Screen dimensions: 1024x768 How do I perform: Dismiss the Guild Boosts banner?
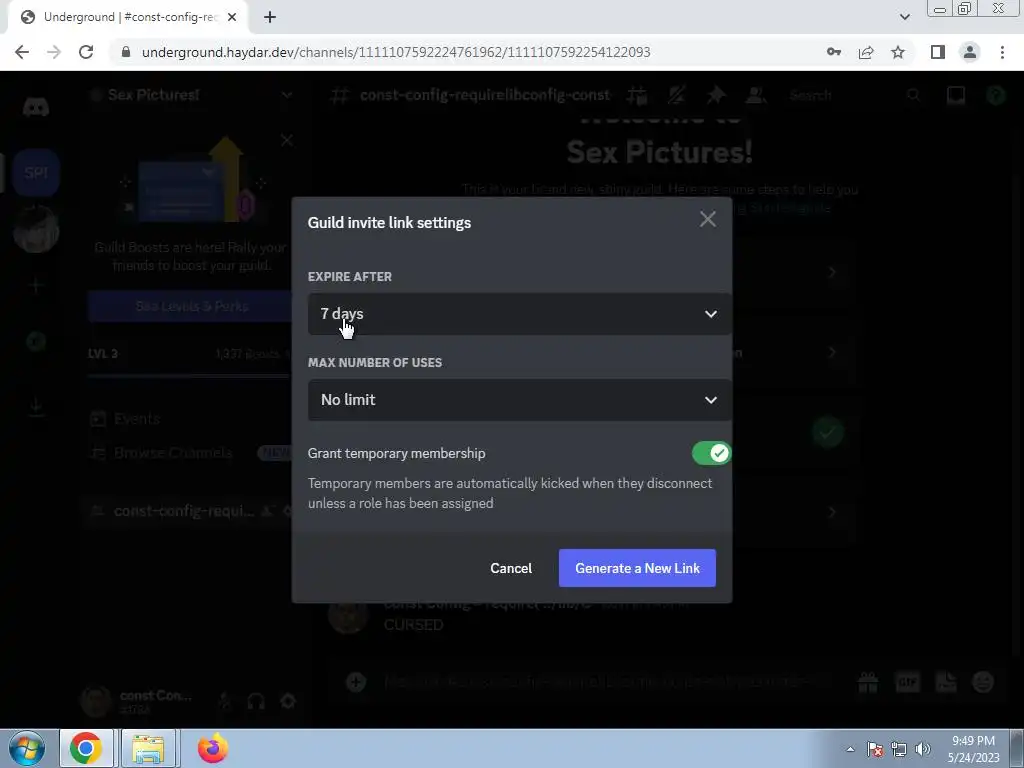287,140
